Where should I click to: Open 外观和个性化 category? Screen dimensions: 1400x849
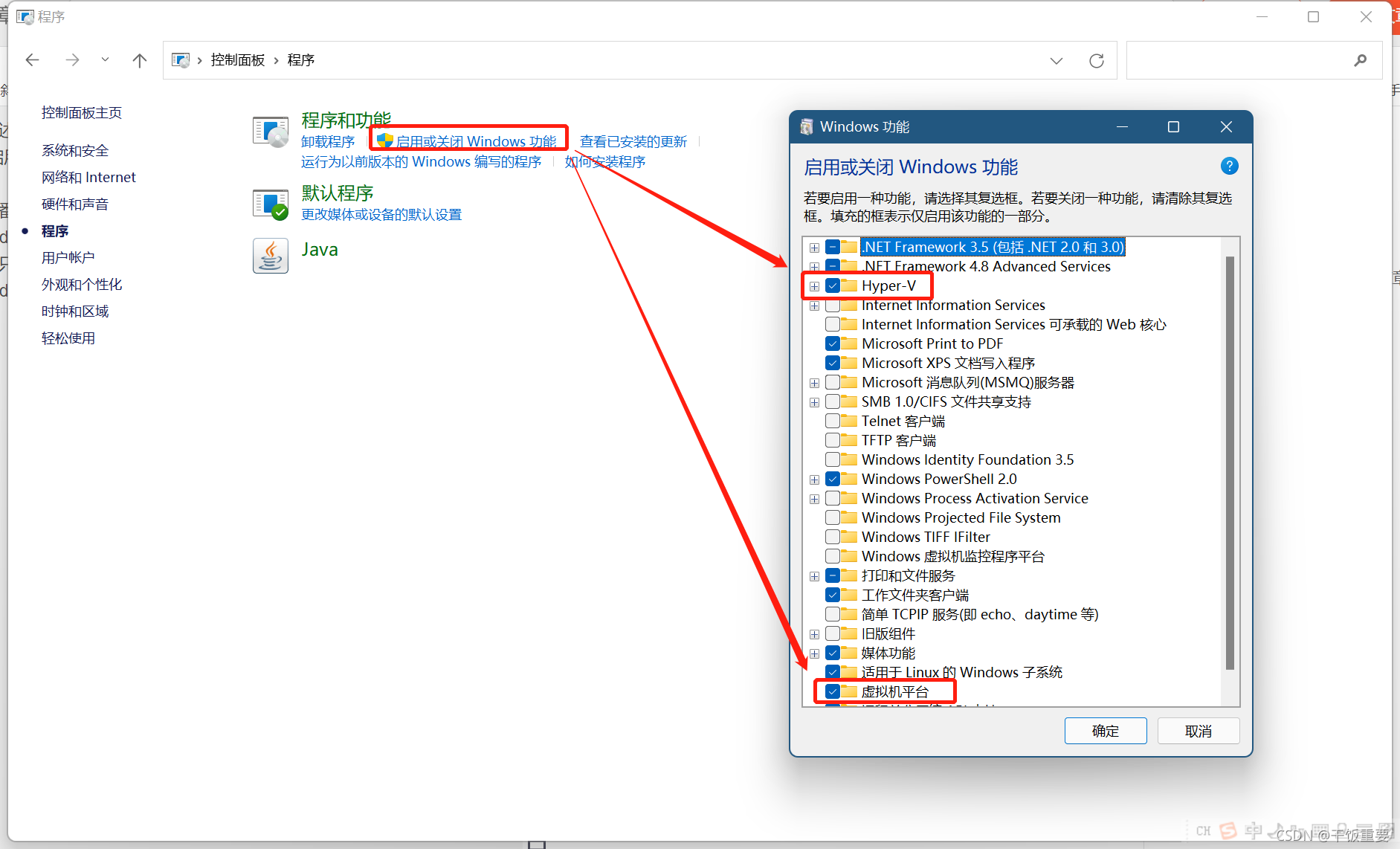click(82, 284)
